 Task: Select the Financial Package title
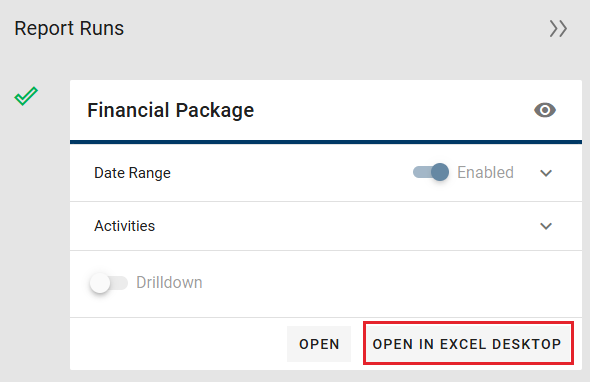point(170,110)
